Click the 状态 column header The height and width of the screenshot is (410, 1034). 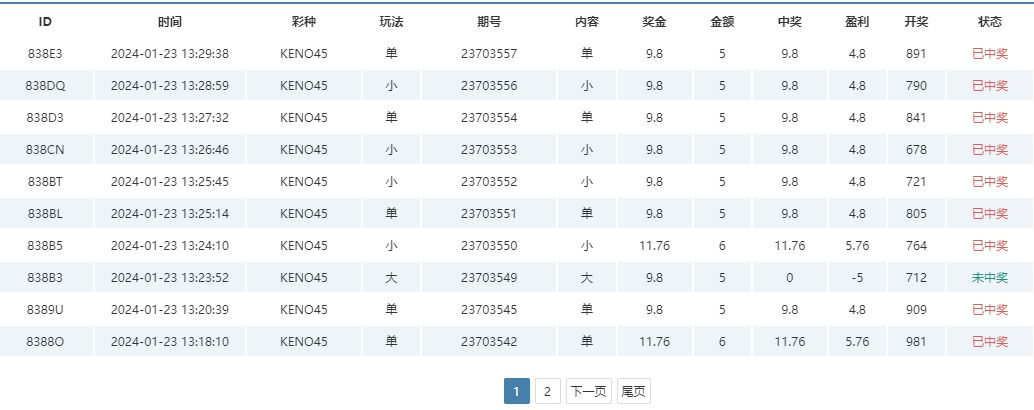pos(990,21)
